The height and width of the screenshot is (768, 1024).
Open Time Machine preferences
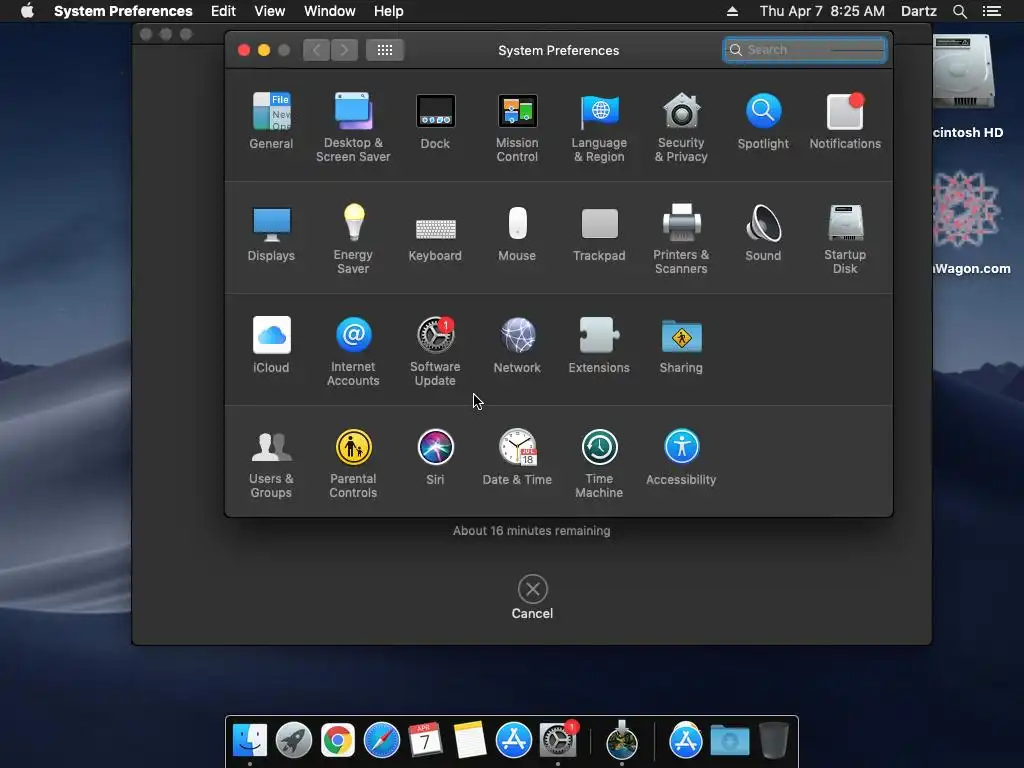pyautogui.click(x=600, y=464)
